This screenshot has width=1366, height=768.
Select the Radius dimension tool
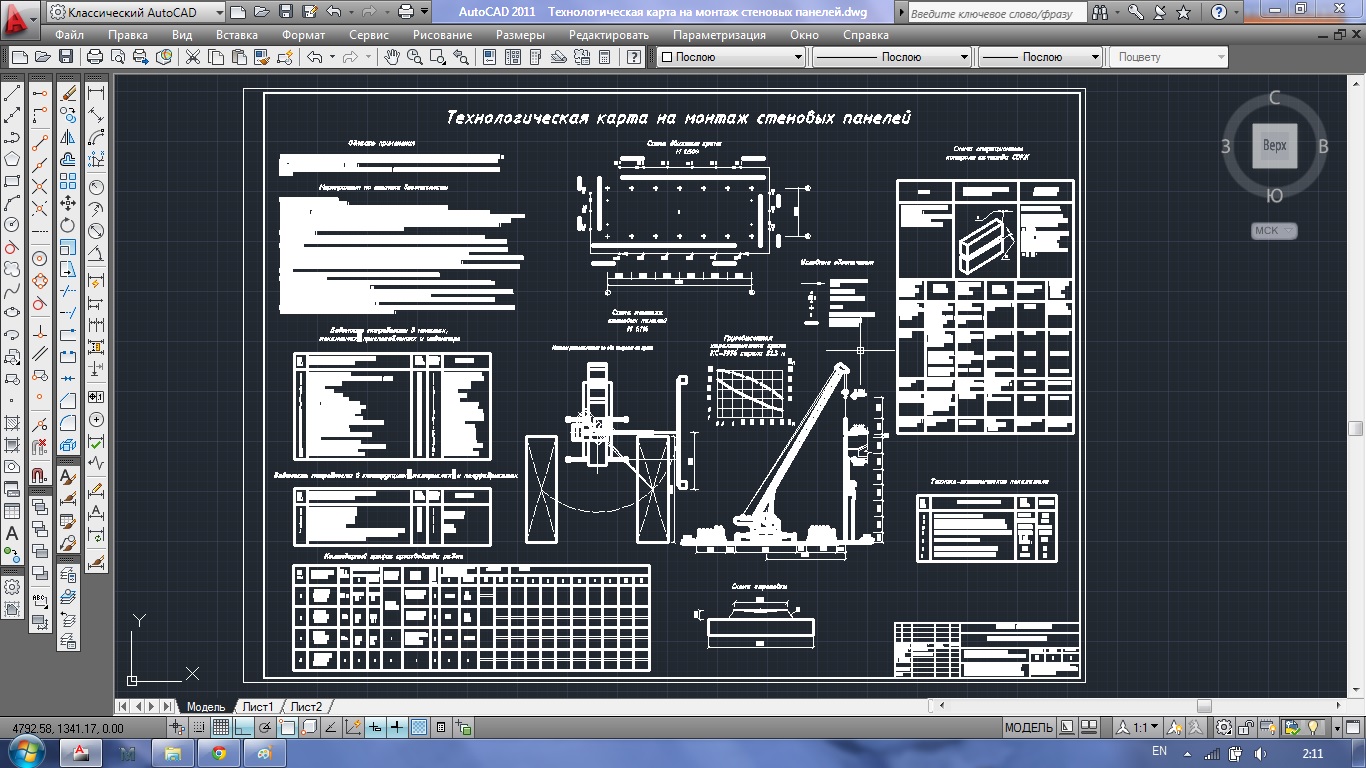click(x=96, y=186)
